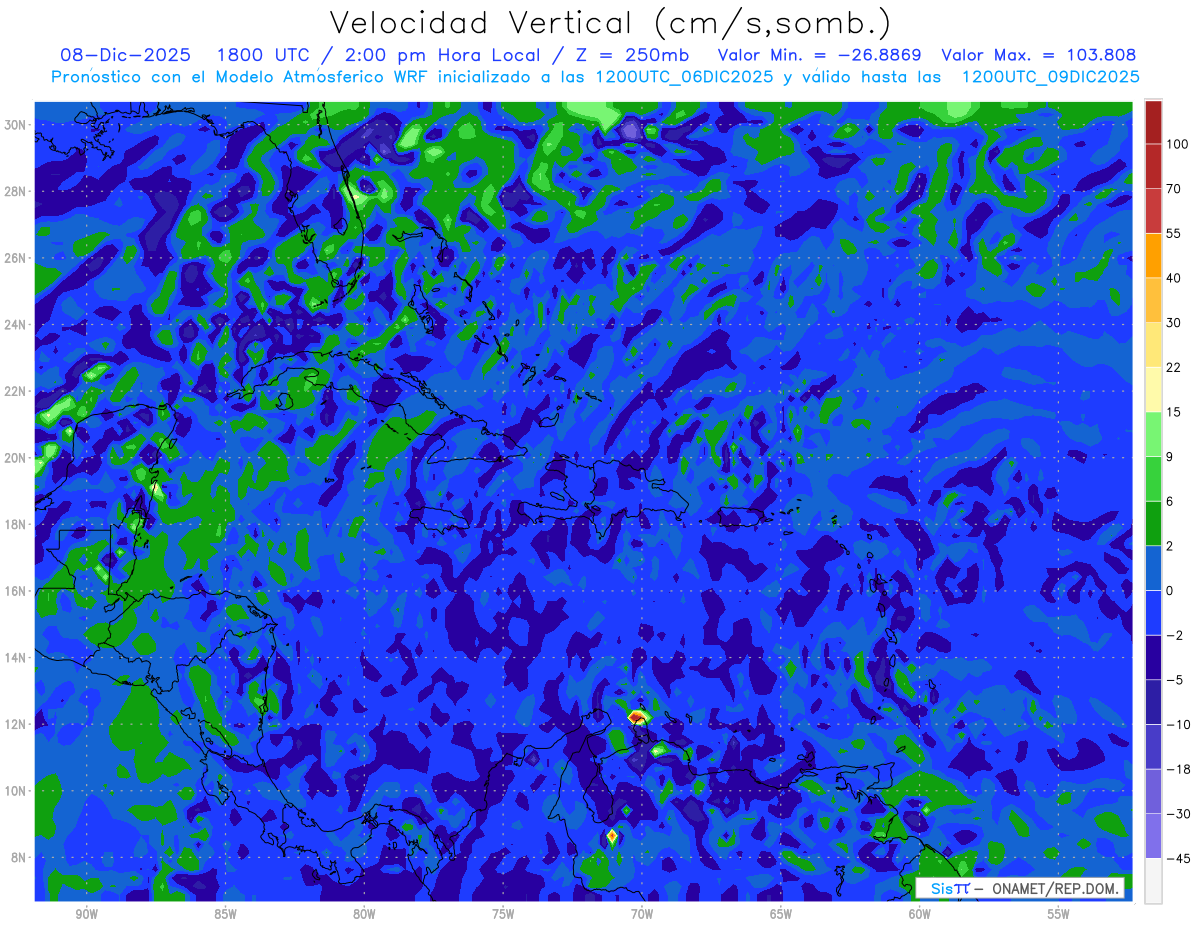Click the latitude label "12N"
The height and width of the screenshot is (927, 1200).
pos(17,724)
